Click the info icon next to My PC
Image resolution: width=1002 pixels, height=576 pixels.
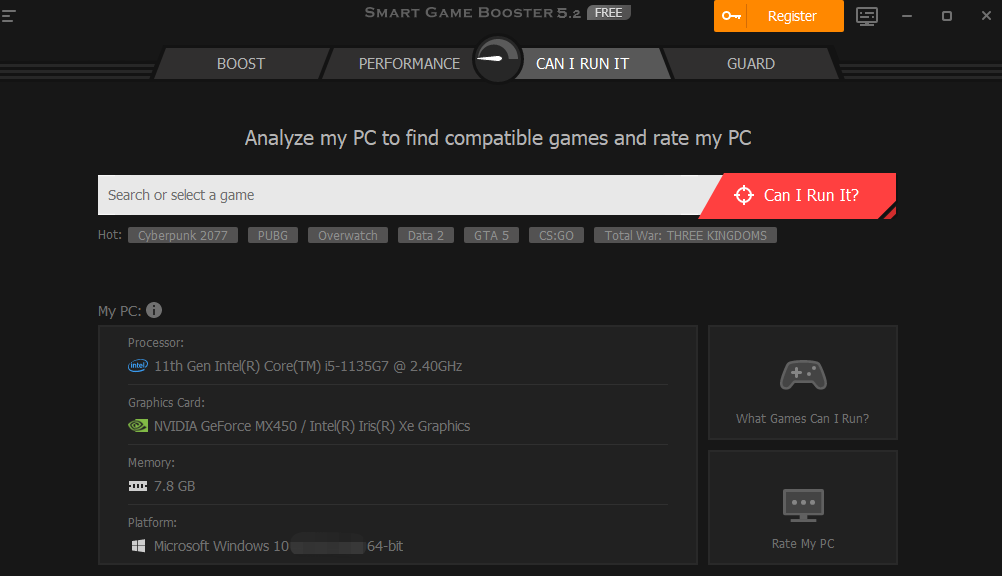click(x=154, y=310)
